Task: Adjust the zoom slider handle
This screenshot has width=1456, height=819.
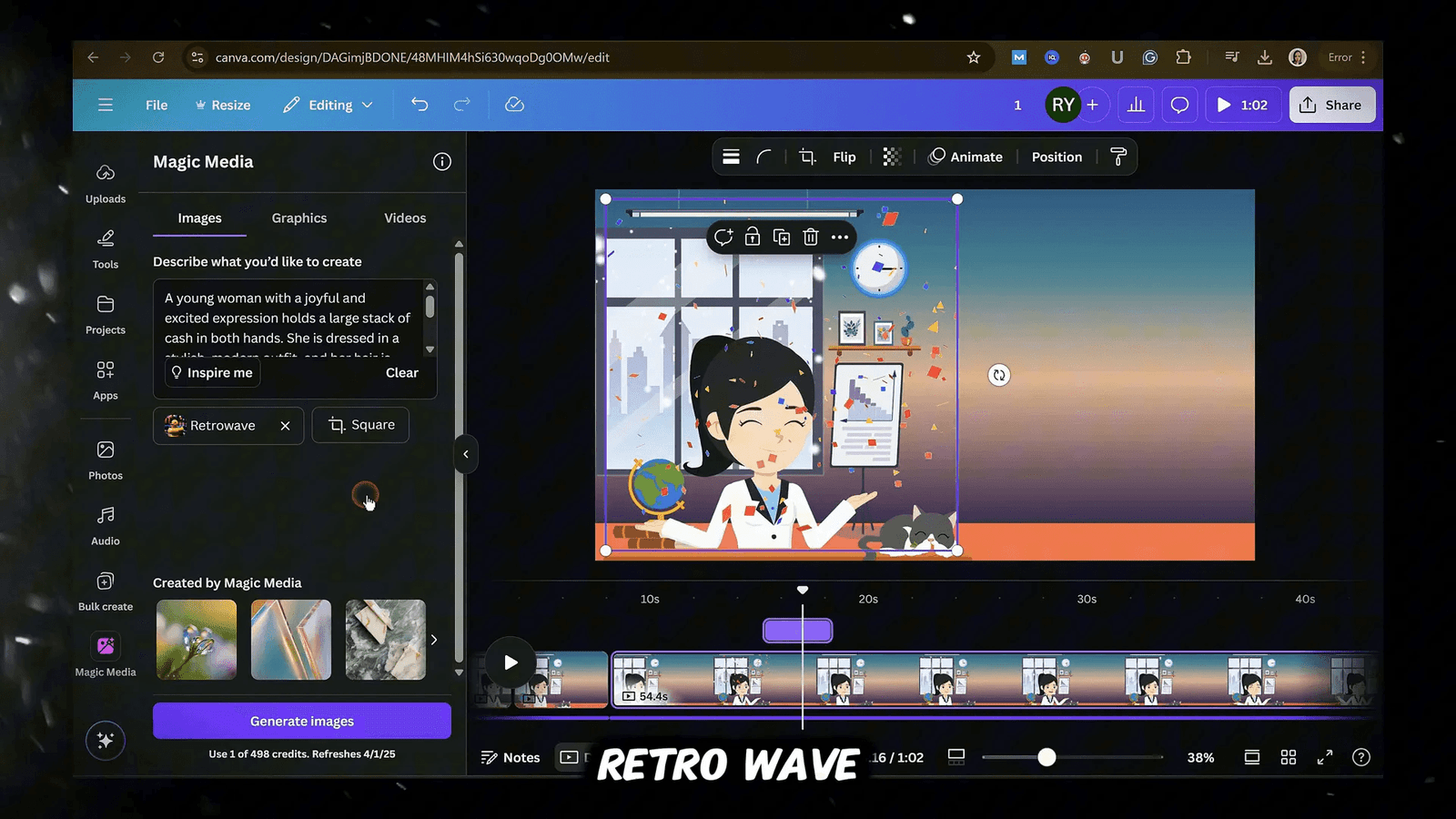Action: click(1047, 757)
